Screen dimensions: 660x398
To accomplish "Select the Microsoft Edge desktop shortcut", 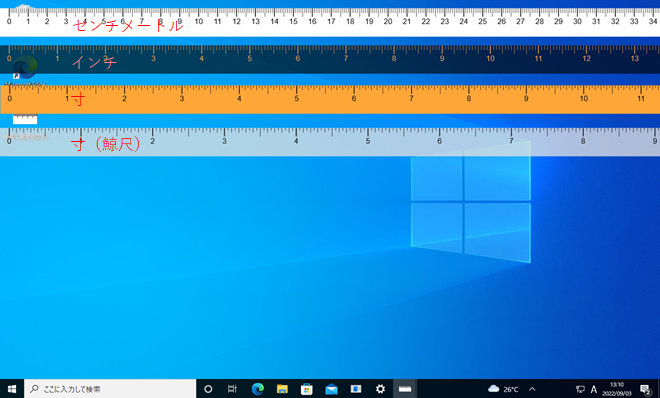I will pos(24,70).
